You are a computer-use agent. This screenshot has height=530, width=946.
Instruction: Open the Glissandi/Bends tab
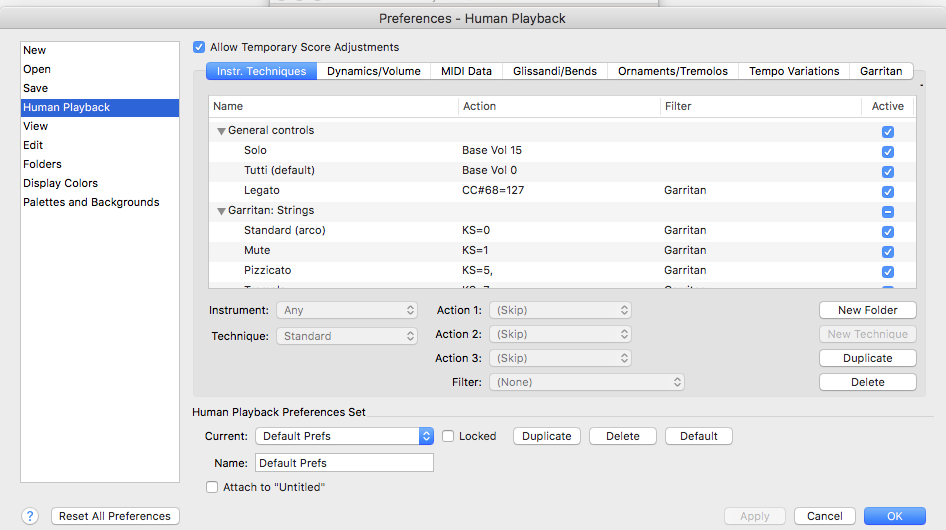coord(555,71)
